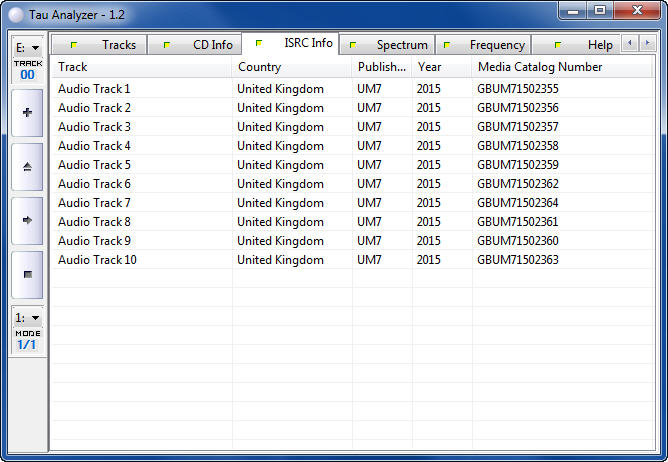Click the Tau Analyzer title bar icon

pos(16,14)
